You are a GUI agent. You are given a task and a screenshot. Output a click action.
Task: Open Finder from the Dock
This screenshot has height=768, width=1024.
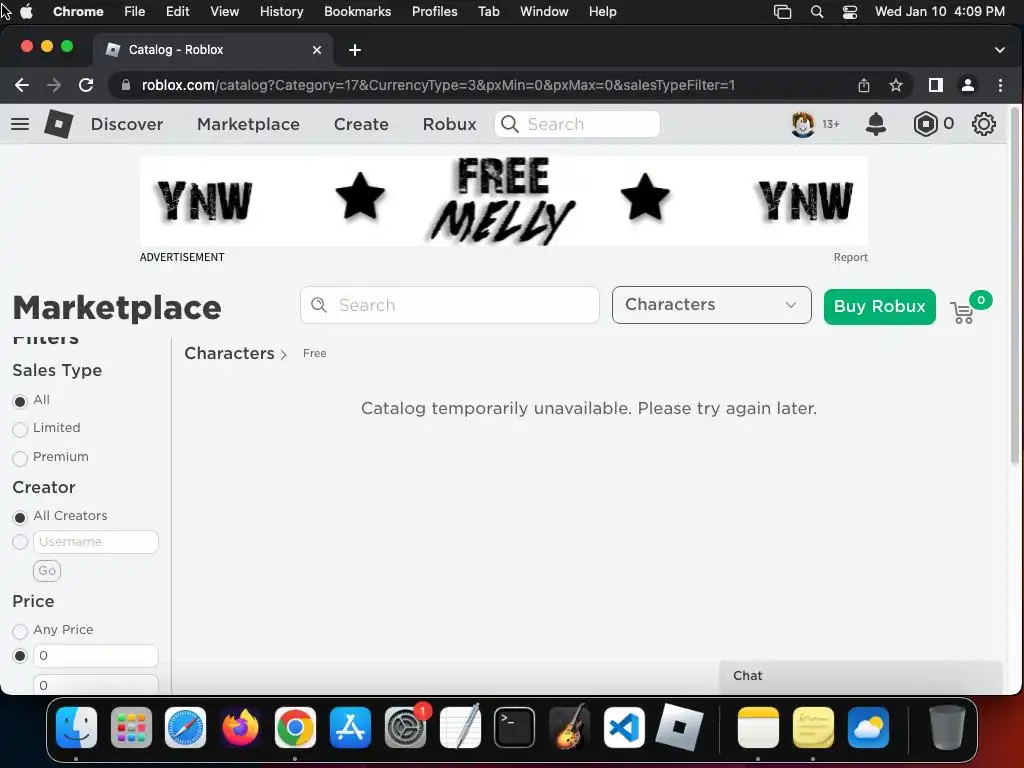click(x=76, y=728)
